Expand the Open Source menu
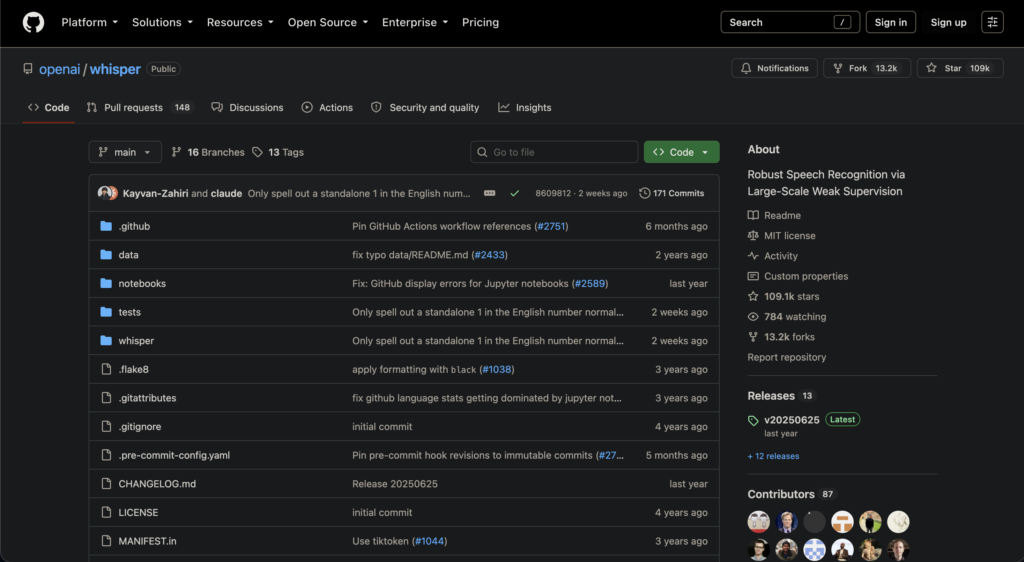The width and height of the screenshot is (1024, 562). click(x=328, y=22)
